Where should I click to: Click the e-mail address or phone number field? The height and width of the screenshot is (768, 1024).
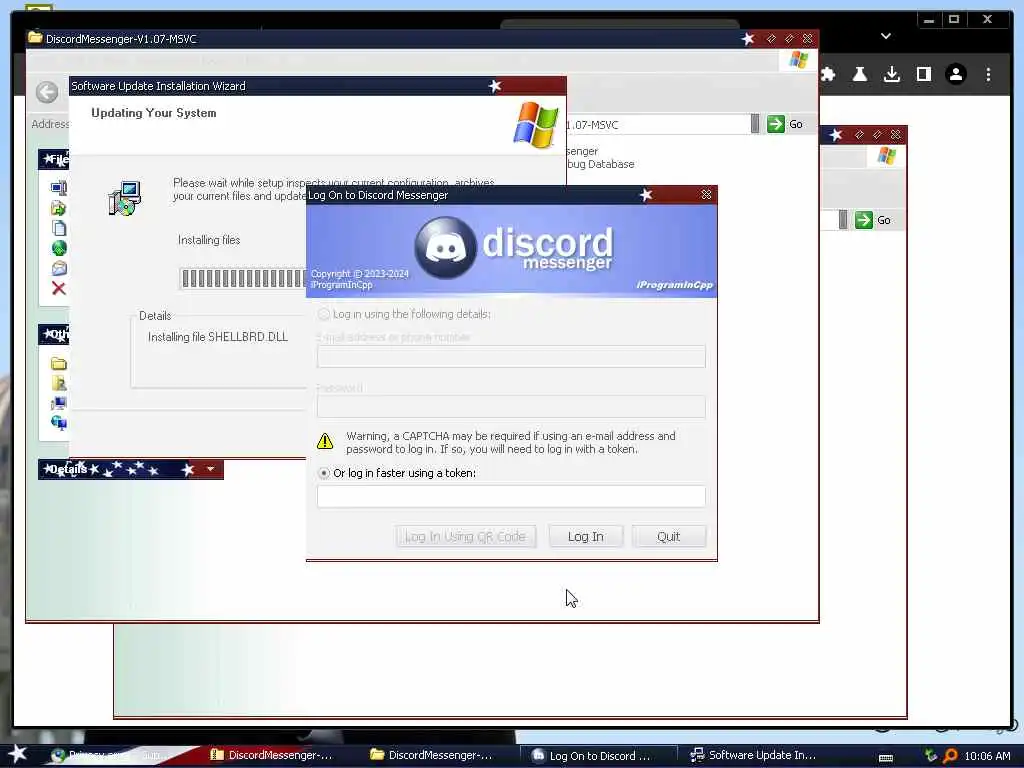tap(511, 357)
